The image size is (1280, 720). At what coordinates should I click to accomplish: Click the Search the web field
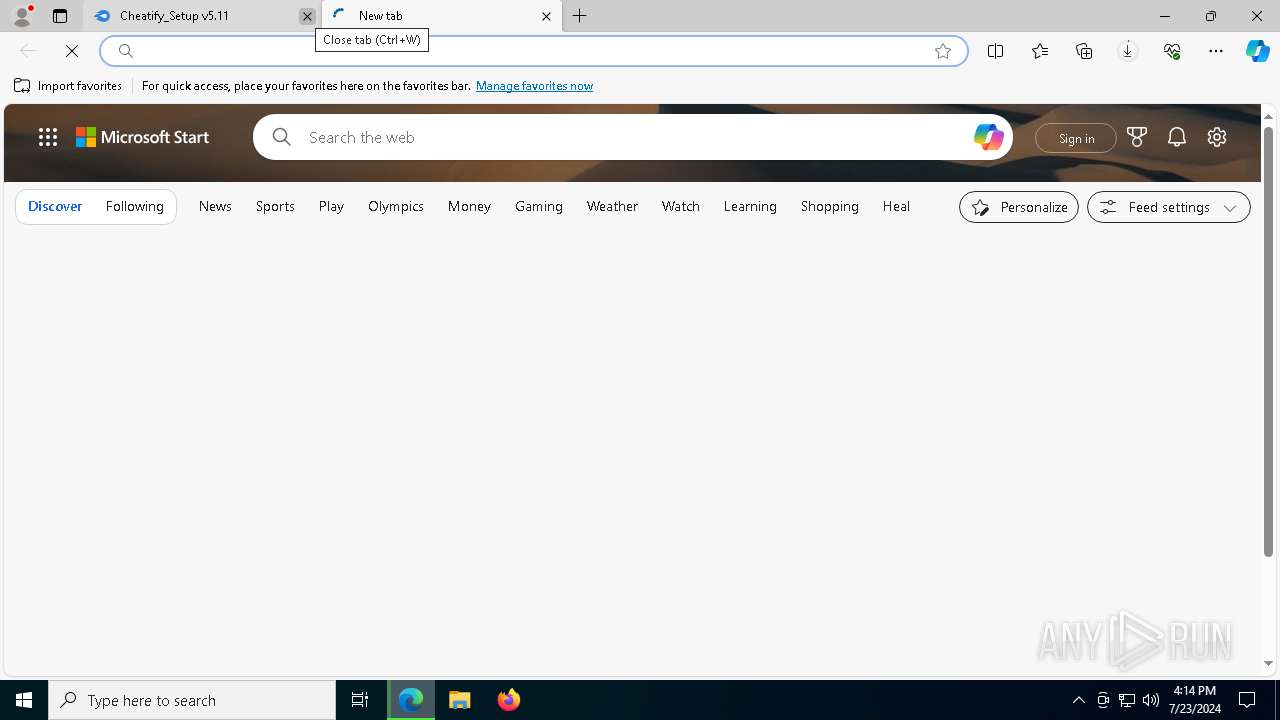(635, 137)
